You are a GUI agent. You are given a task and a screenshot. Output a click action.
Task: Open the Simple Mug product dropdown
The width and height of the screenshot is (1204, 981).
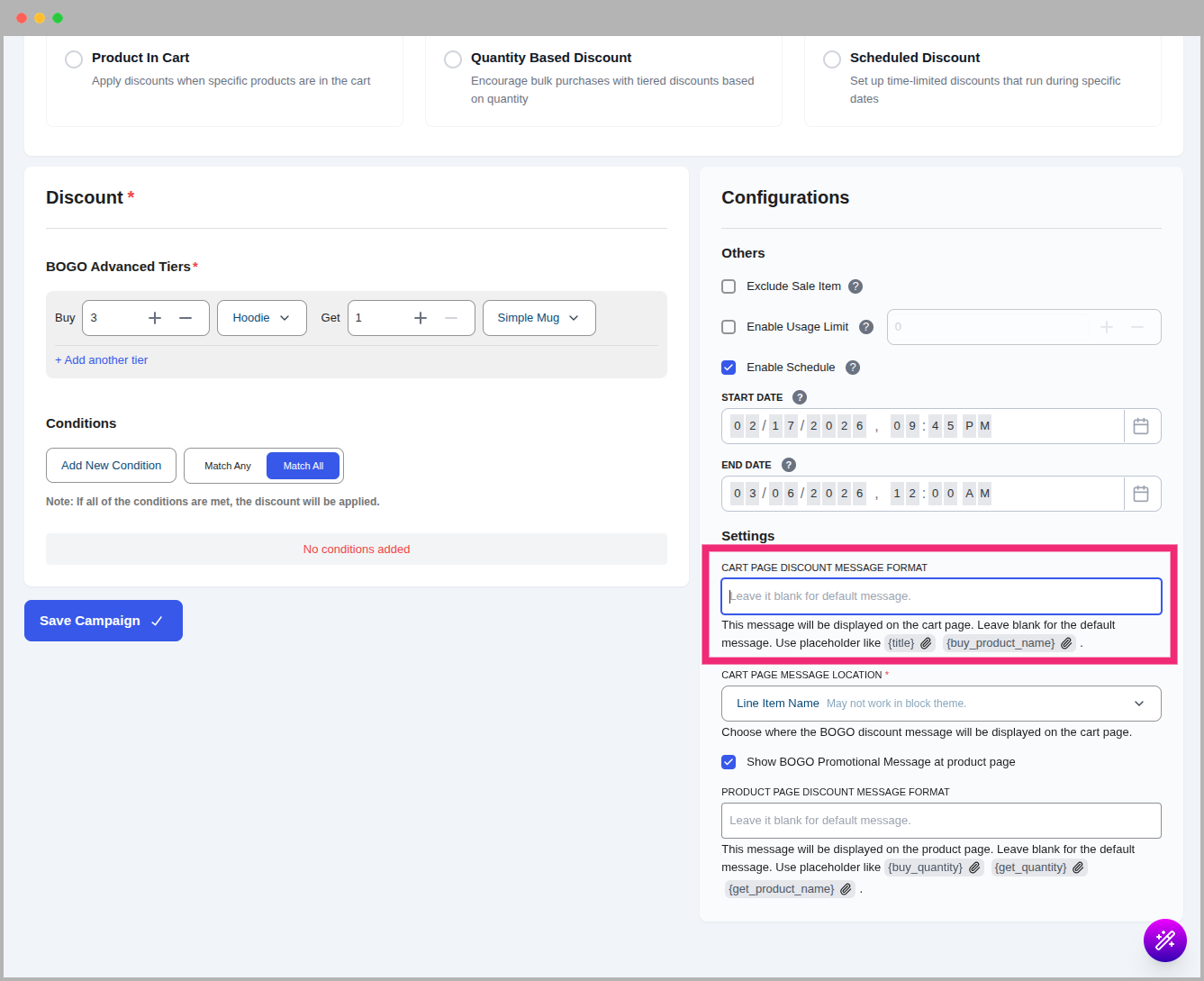point(539,318)
